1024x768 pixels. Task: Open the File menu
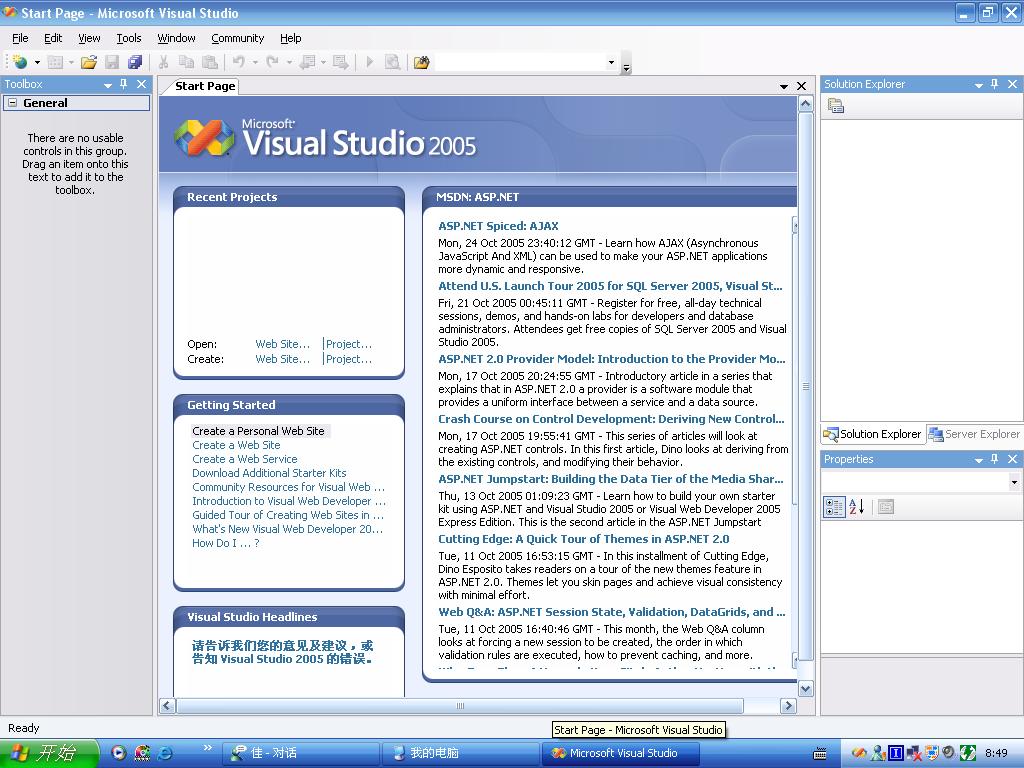[x=20, y=38]
